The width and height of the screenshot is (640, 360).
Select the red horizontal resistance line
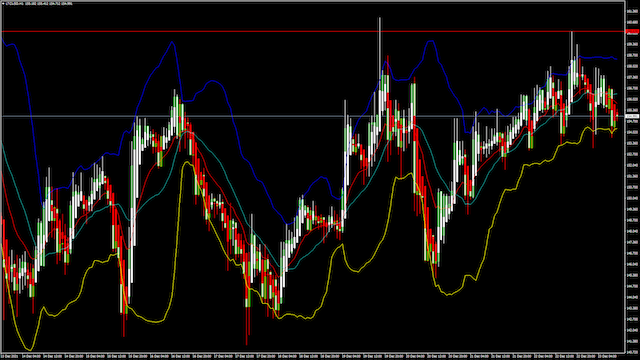point(313,31)
